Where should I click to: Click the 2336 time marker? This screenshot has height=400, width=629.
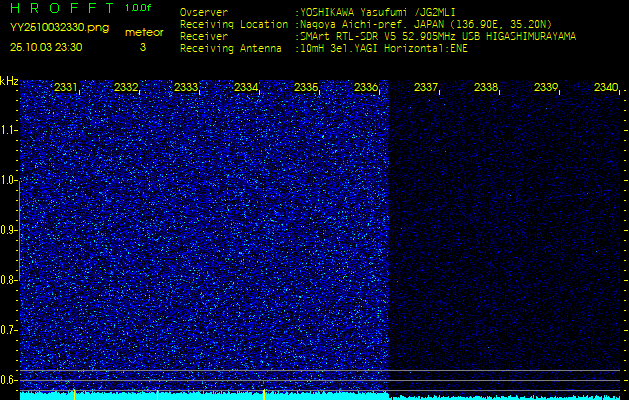(366, 87)
